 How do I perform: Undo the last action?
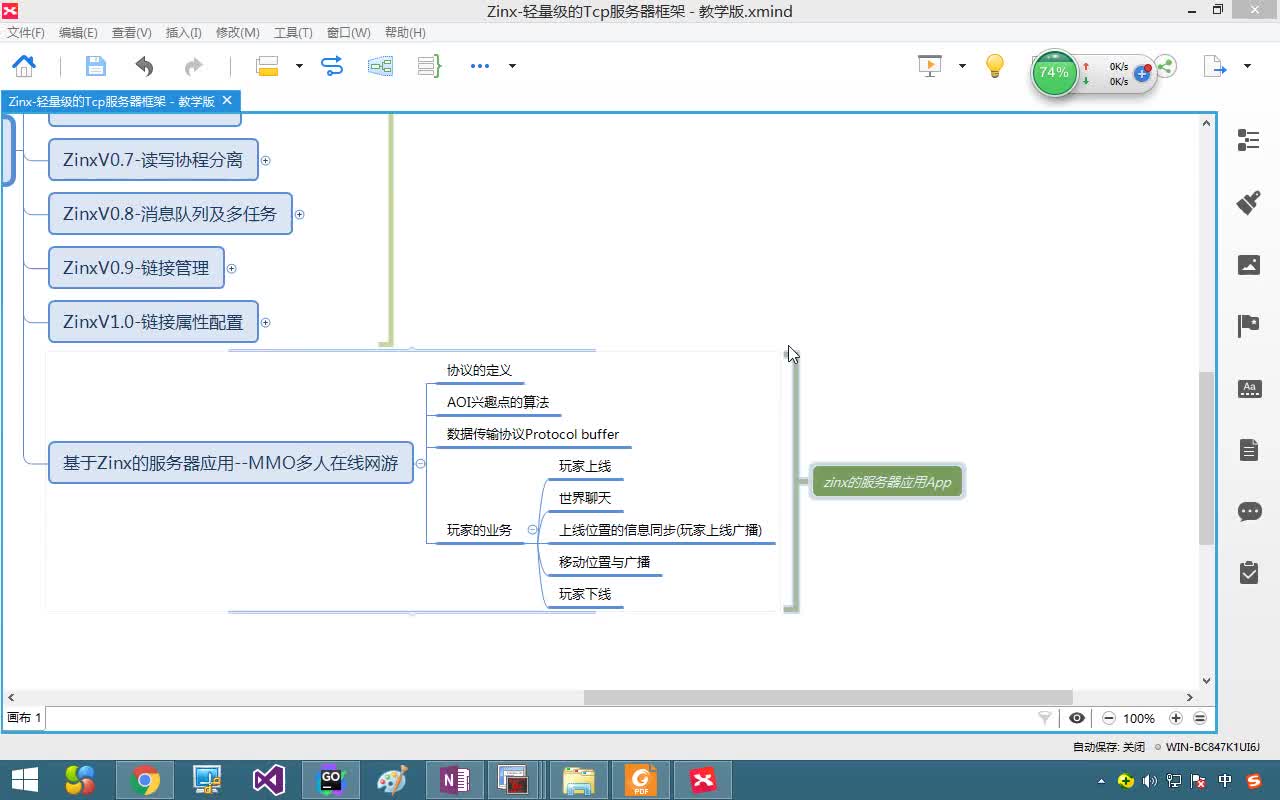pyautogui.click(x=144, y=66)
